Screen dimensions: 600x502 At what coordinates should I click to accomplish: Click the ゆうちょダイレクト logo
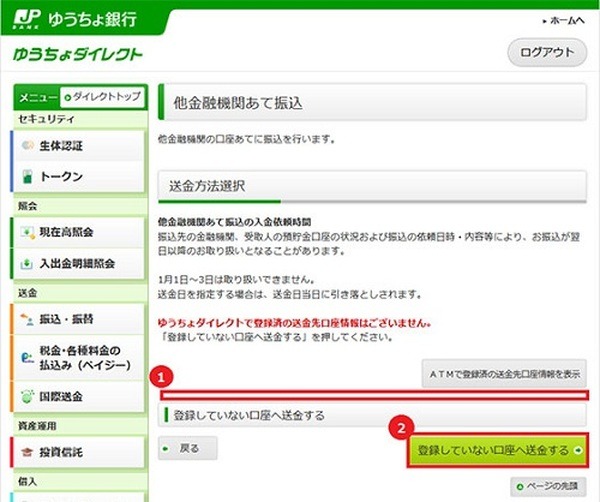pos(78,54)
